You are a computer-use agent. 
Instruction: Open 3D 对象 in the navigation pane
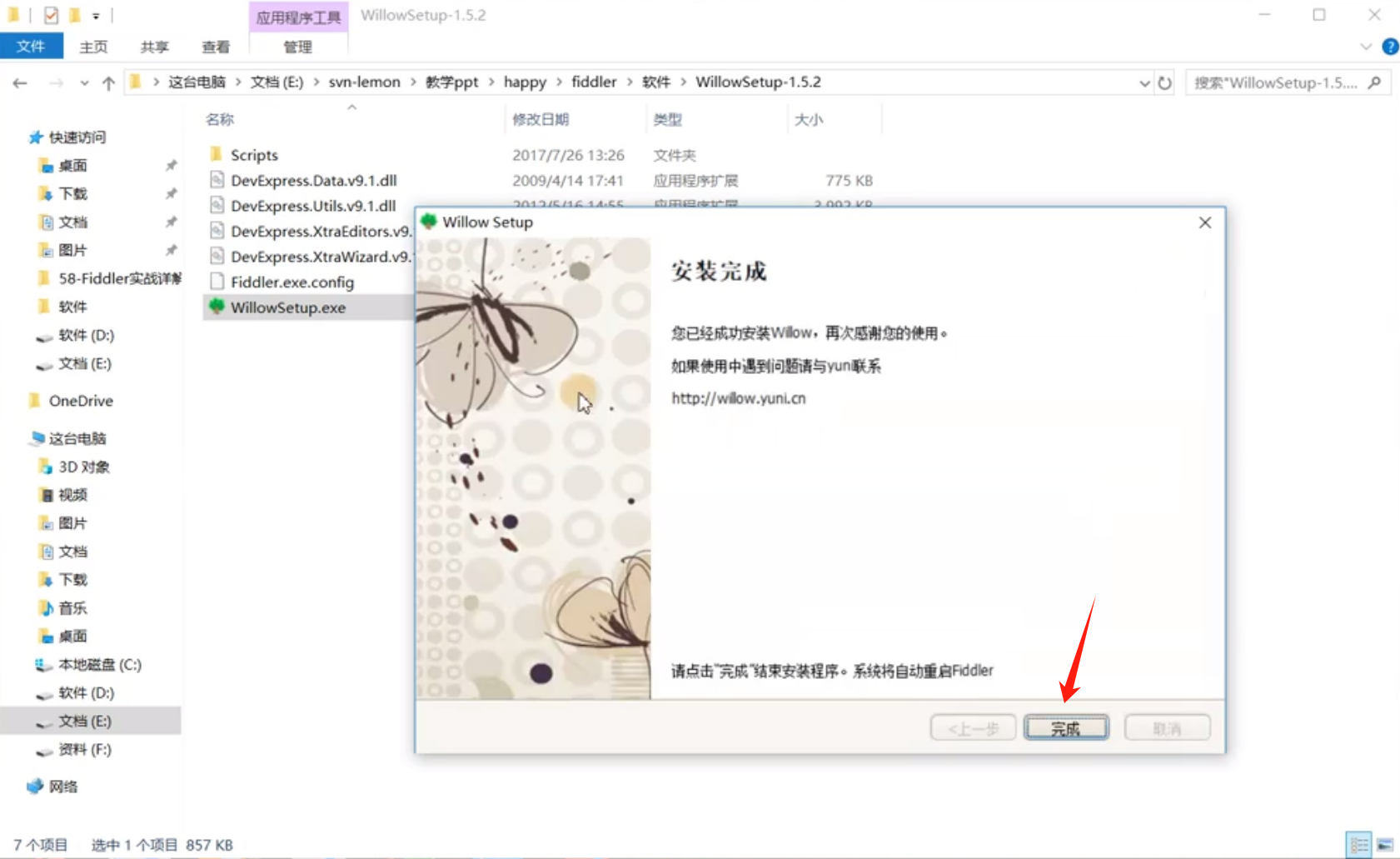coord(84,467)
